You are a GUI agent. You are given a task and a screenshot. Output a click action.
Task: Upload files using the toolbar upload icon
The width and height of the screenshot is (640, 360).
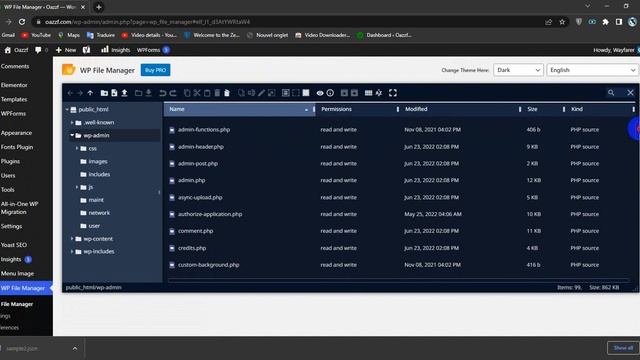pyautogui.click(x=124, y=93)
